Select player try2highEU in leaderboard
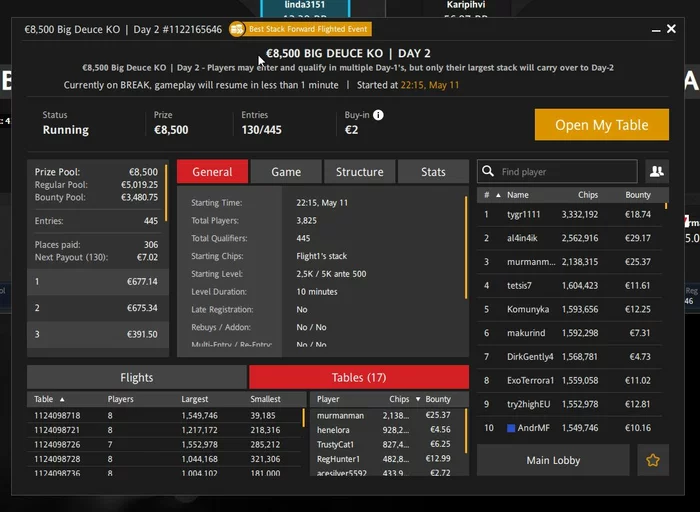700x512 pixels. (x=570, y=404)
